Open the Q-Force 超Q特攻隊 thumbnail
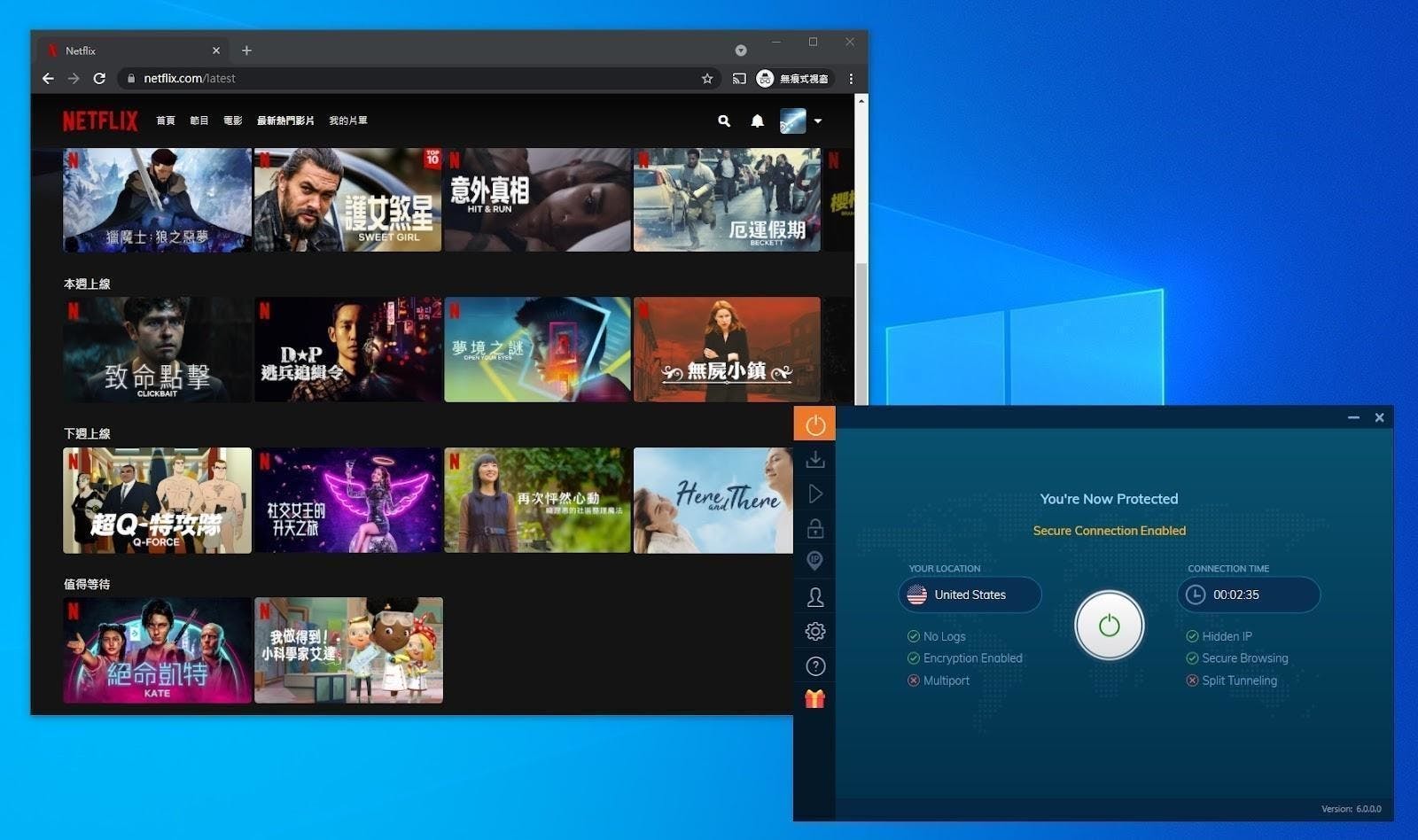This screenshot has height=840, width=1418. [x=157, y=500]
